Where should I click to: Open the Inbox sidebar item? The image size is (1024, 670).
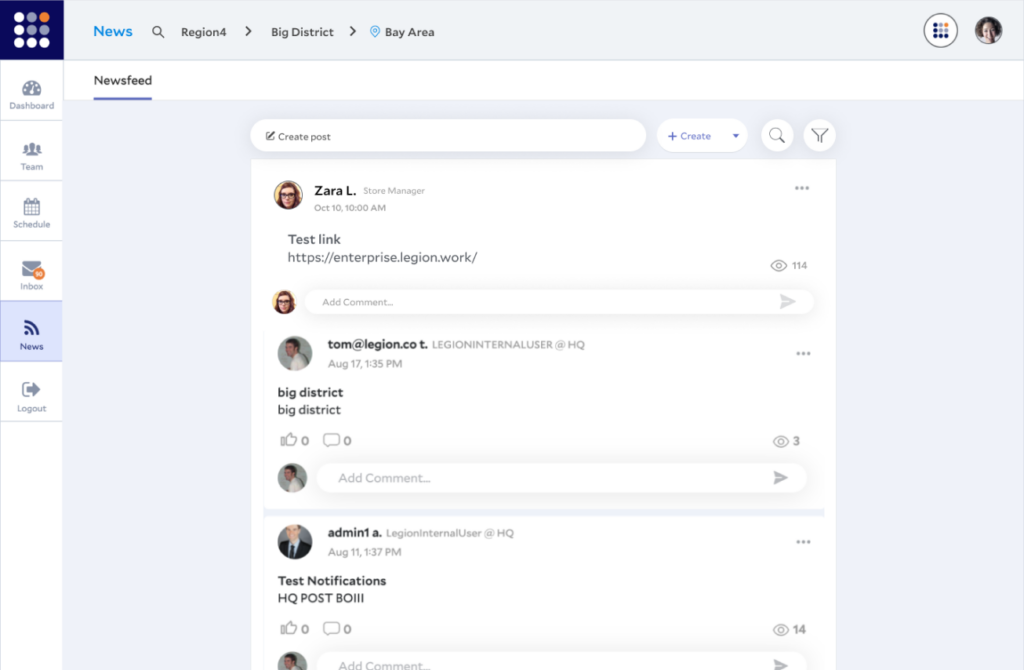[x=31, y=275]
